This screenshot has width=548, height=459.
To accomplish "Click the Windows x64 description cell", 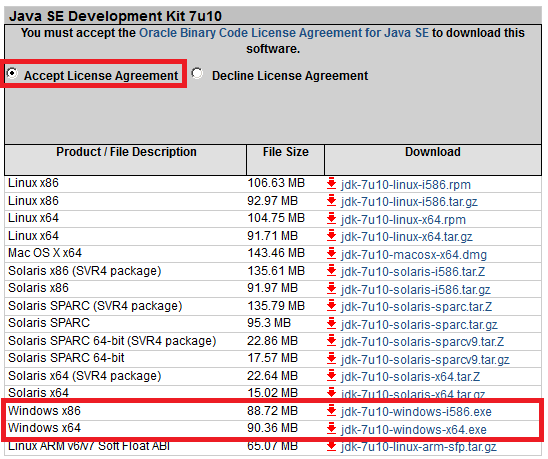I will [44, 428].
